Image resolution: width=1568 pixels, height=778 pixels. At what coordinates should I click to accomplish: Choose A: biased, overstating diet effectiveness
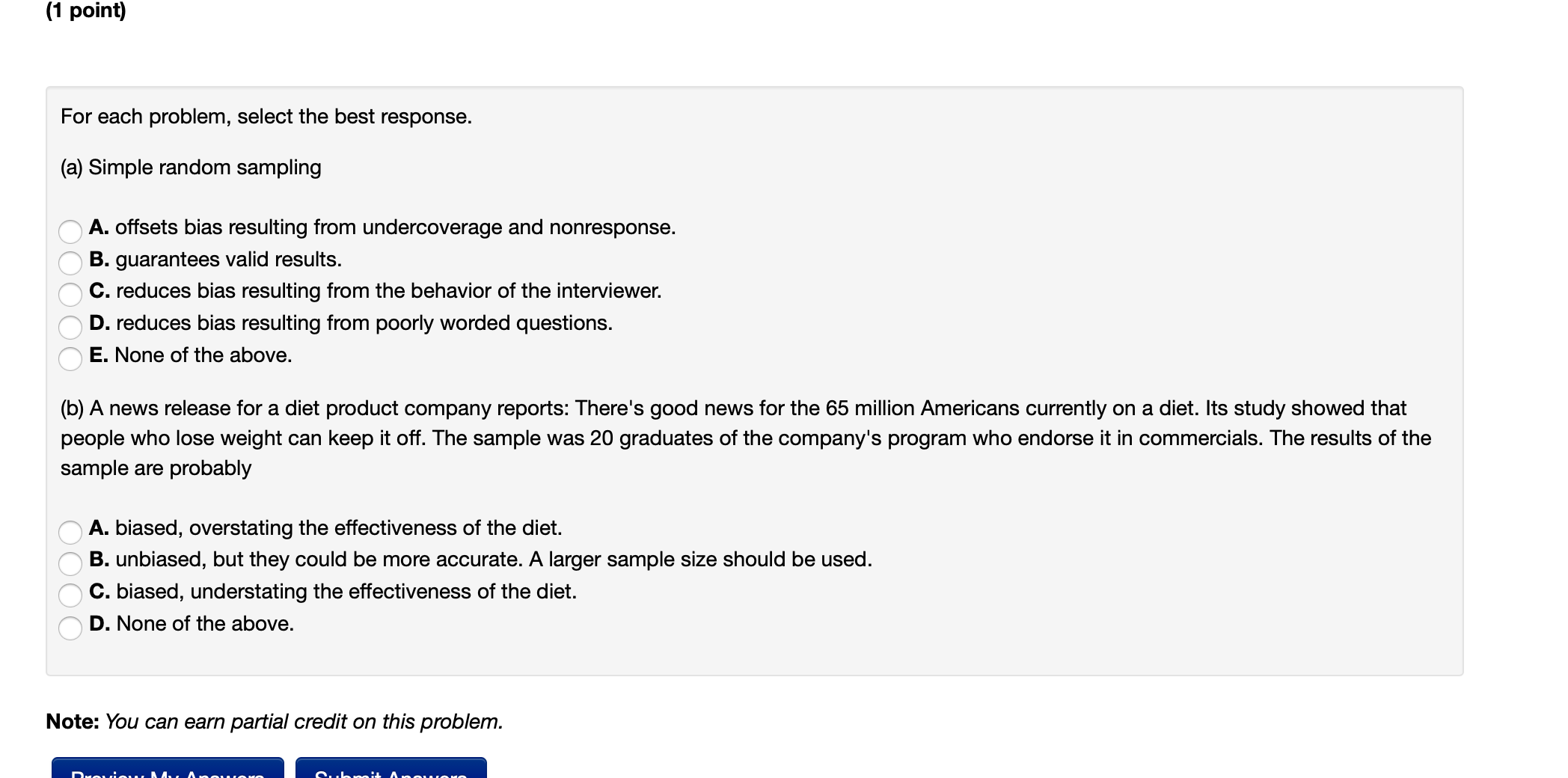(x=71, y=533)
